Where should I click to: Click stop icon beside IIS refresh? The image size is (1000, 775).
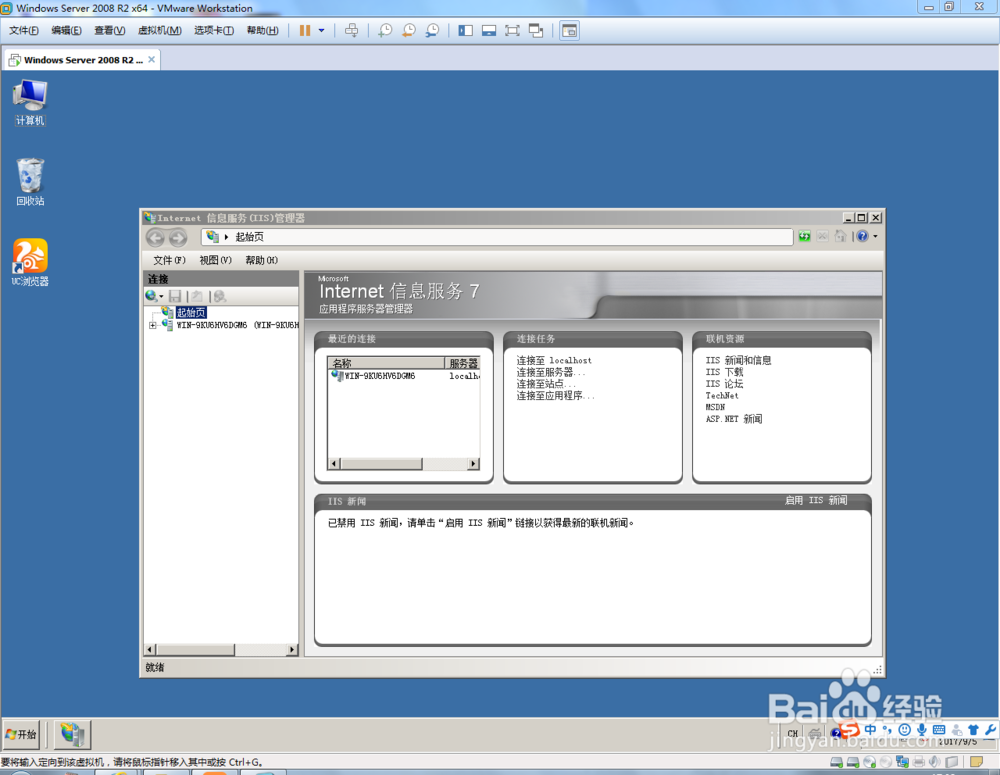(823, 237)
